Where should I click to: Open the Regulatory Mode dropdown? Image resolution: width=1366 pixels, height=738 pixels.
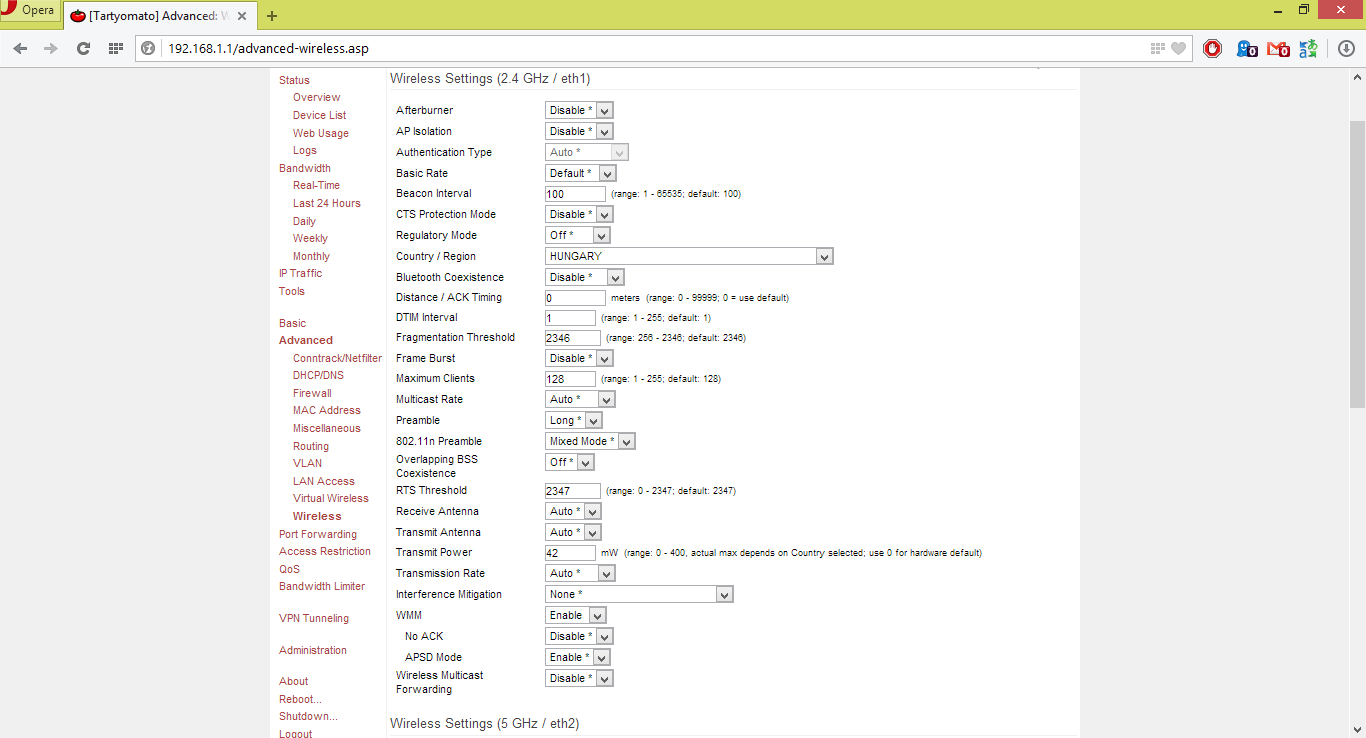pyautogui.click(x=577, y=235)
